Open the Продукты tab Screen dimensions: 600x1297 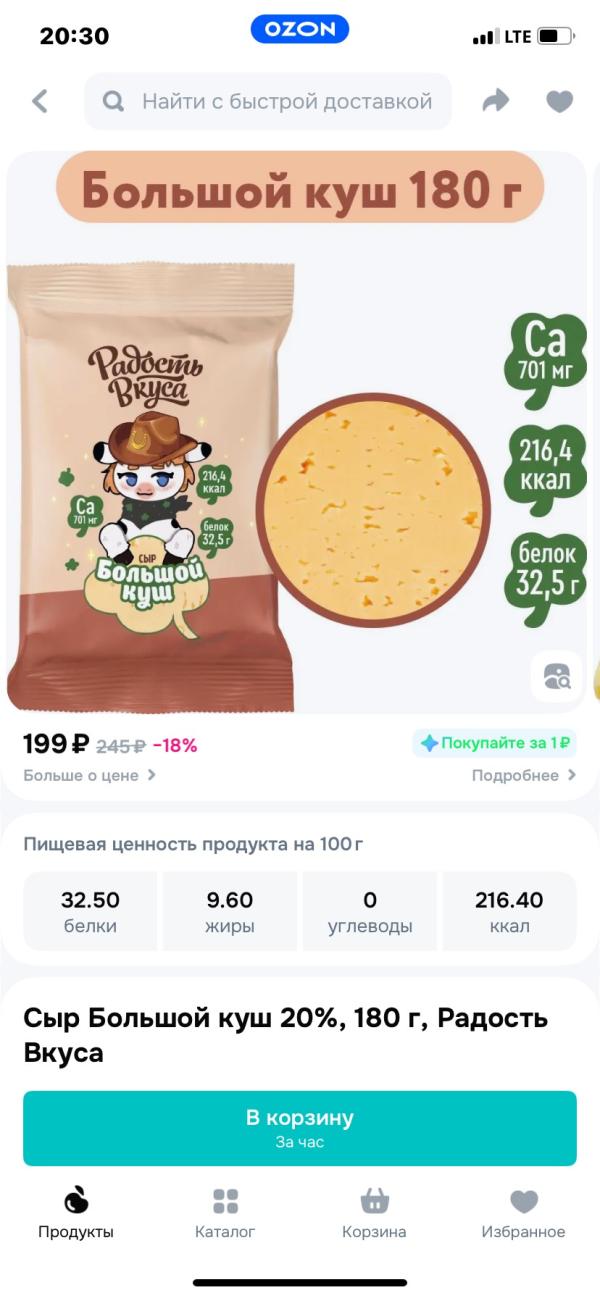click(x=76, y=1213)
